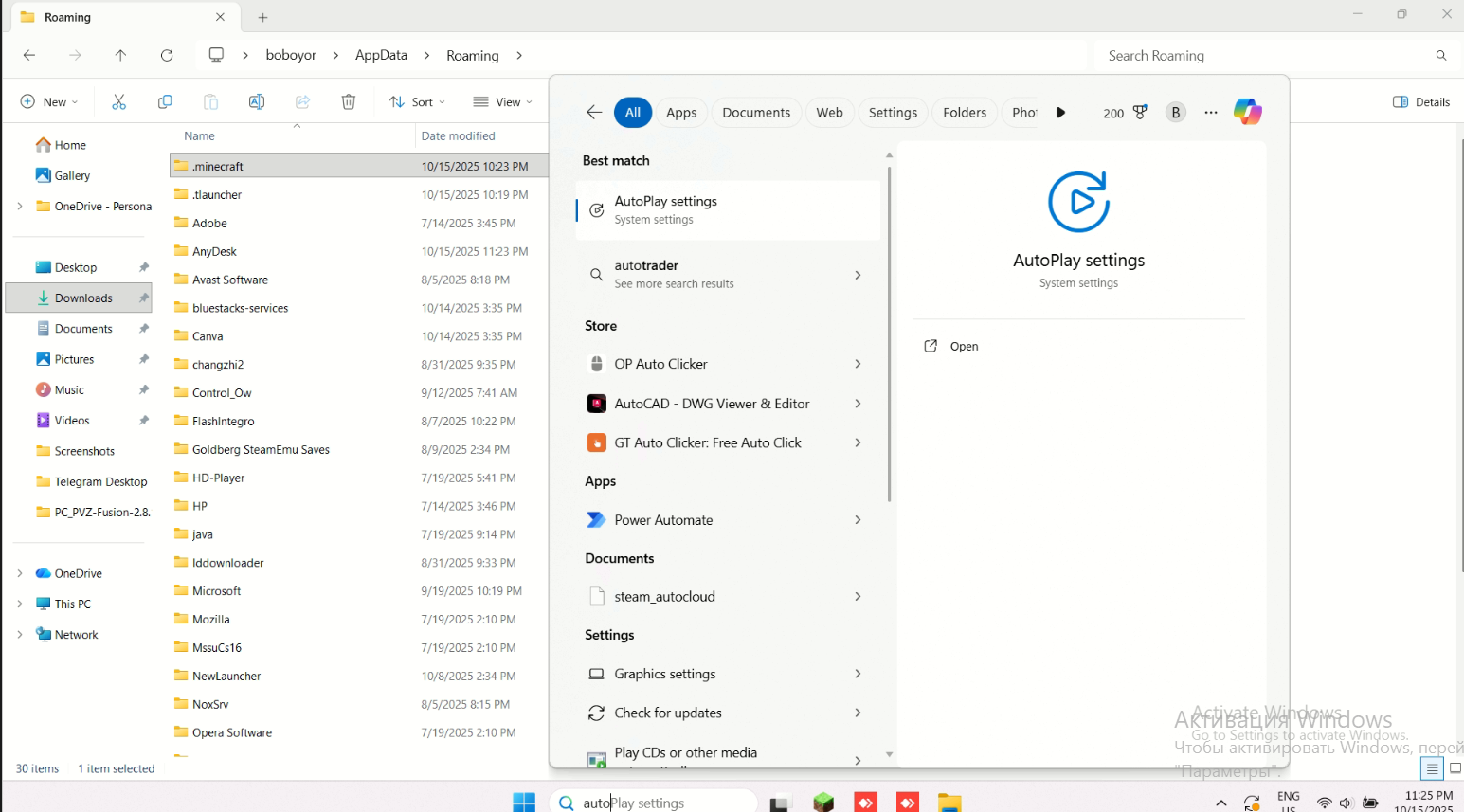The image size is (1464, 812).
Task: Click the Copilot icon in search panel
Action: click(1247, 112)
